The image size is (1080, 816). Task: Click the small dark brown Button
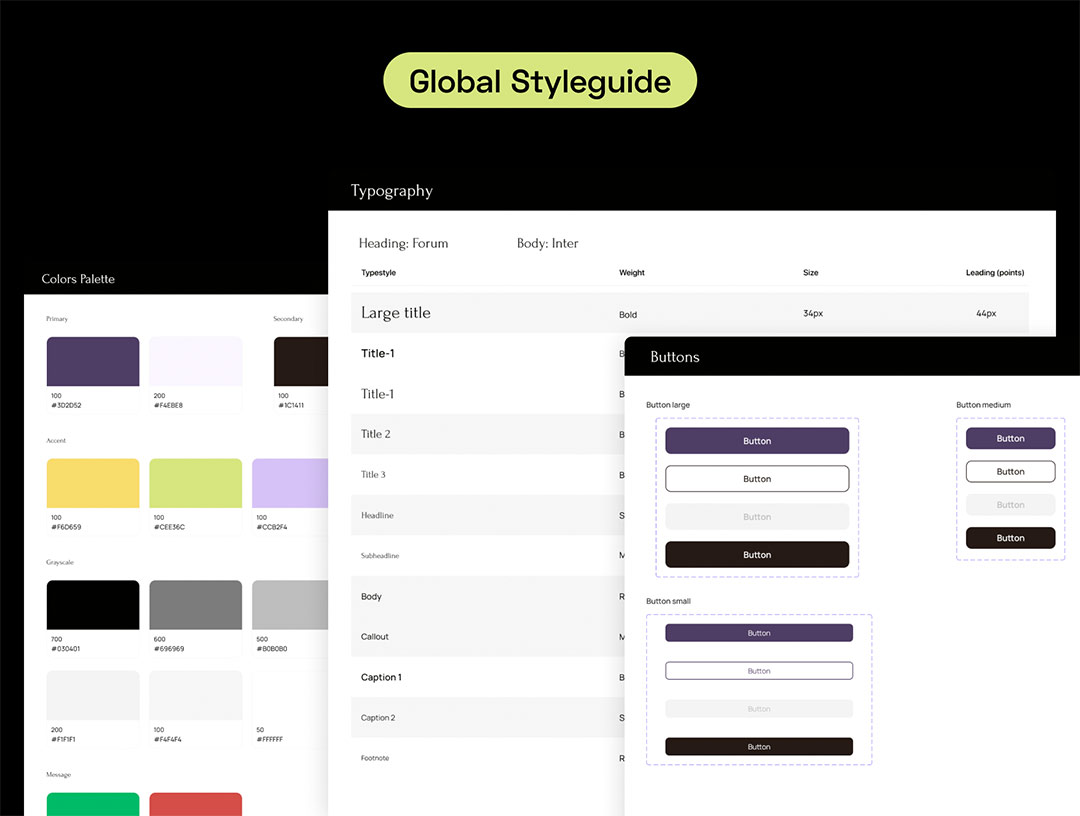759,747
